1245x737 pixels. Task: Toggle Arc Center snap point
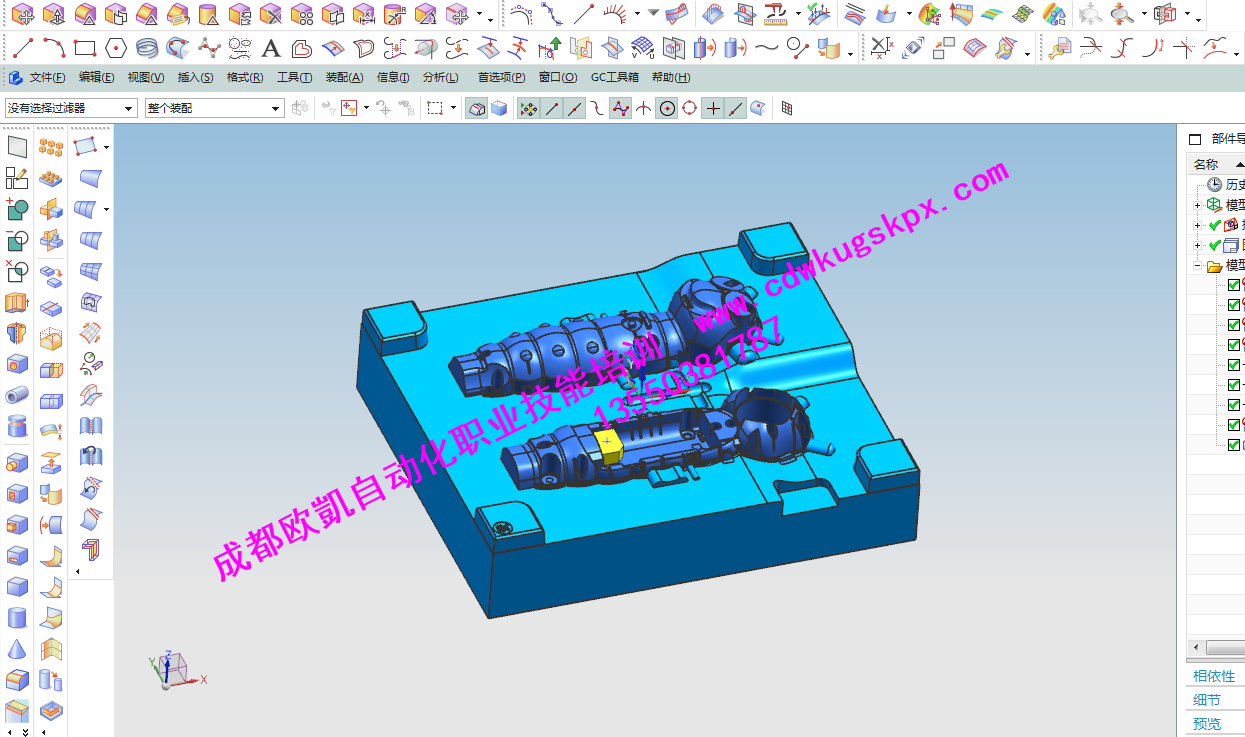(667, 108)
